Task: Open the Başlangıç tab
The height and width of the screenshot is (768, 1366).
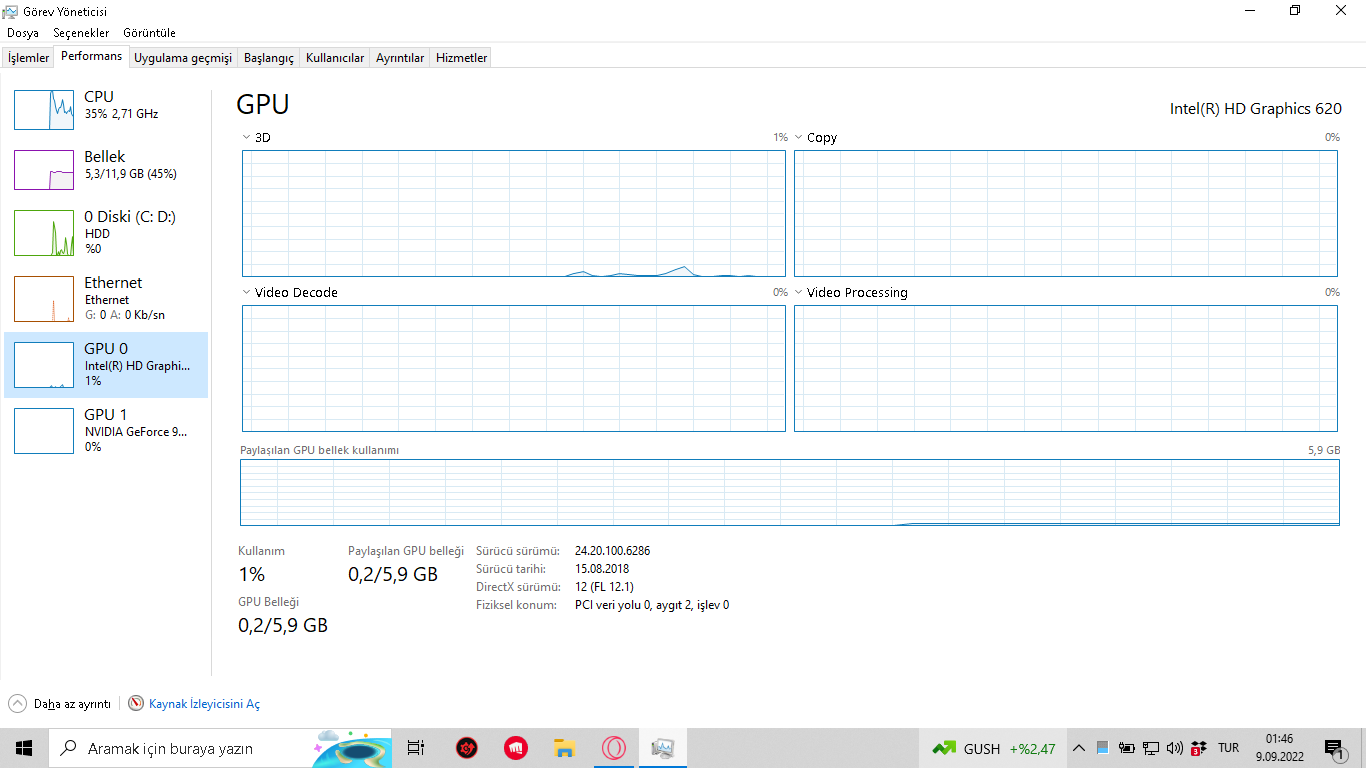Action: [269, 58]
